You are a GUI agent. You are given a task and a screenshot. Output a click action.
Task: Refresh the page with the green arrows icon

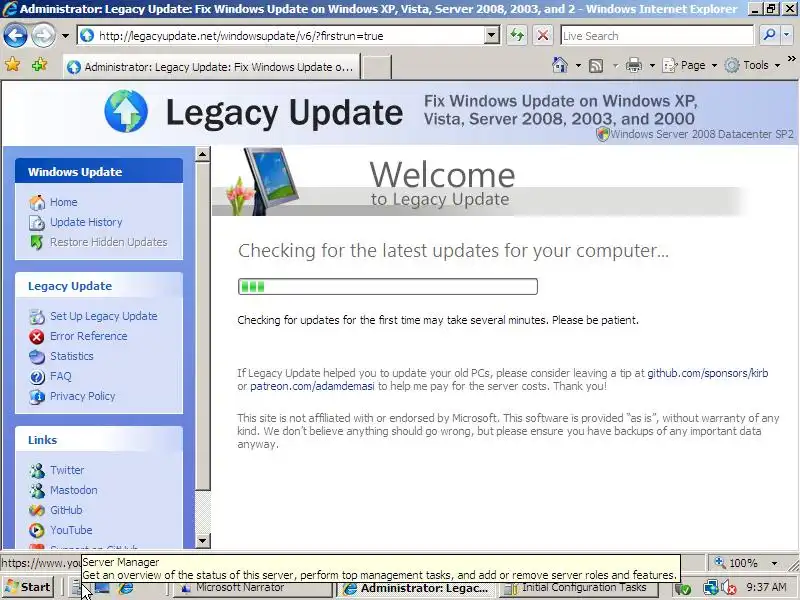[x=517, y=36]
